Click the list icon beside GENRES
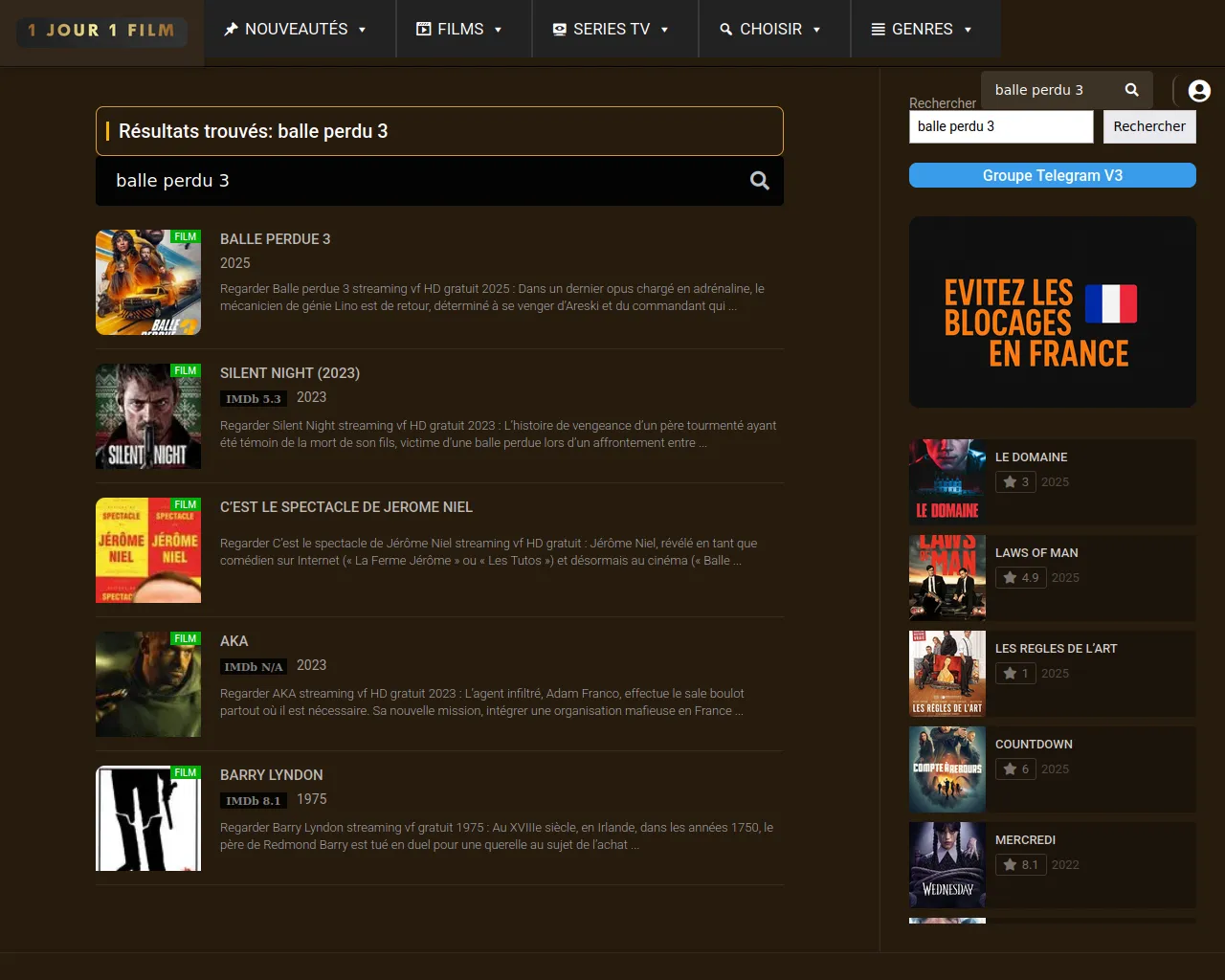 [x=878, y=30]
